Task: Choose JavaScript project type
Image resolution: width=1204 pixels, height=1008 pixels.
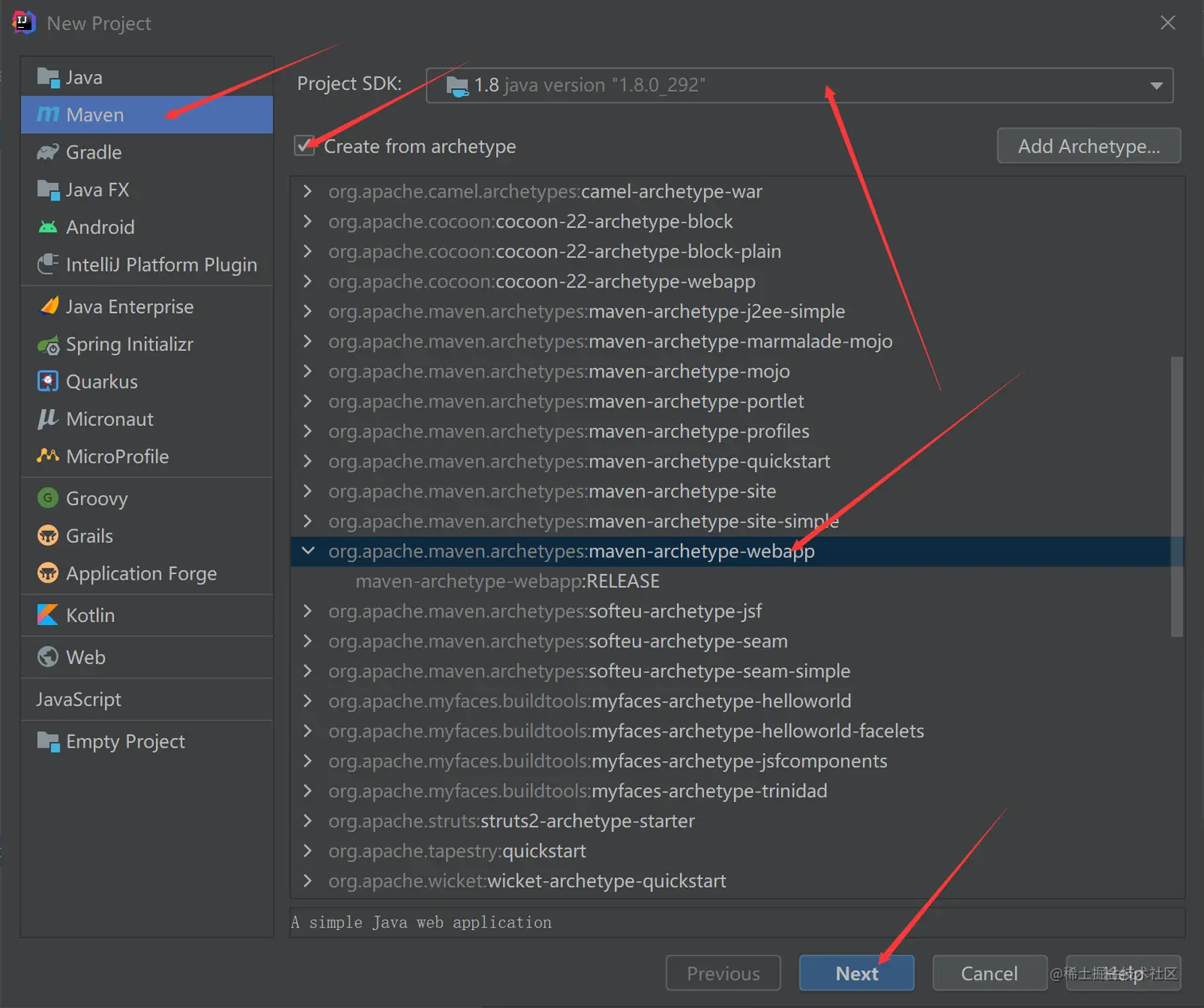Action: click(x=79, y=700)
